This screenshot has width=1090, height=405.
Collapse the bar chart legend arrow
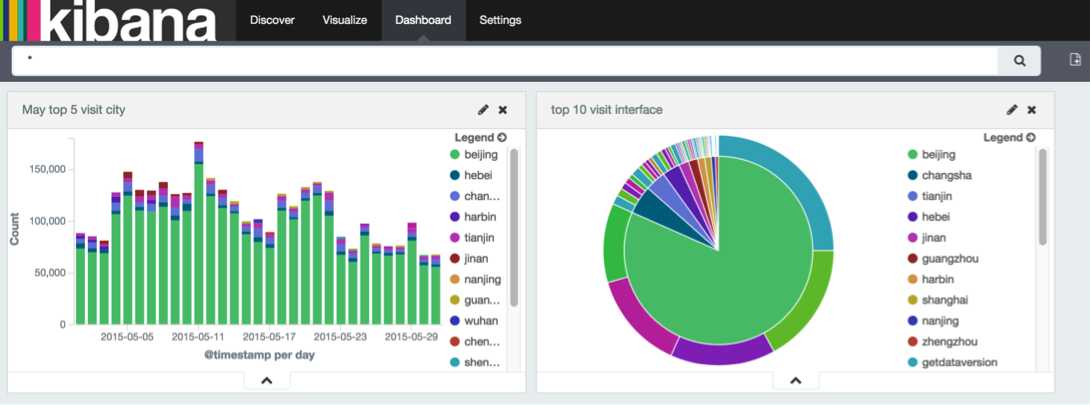502,138
